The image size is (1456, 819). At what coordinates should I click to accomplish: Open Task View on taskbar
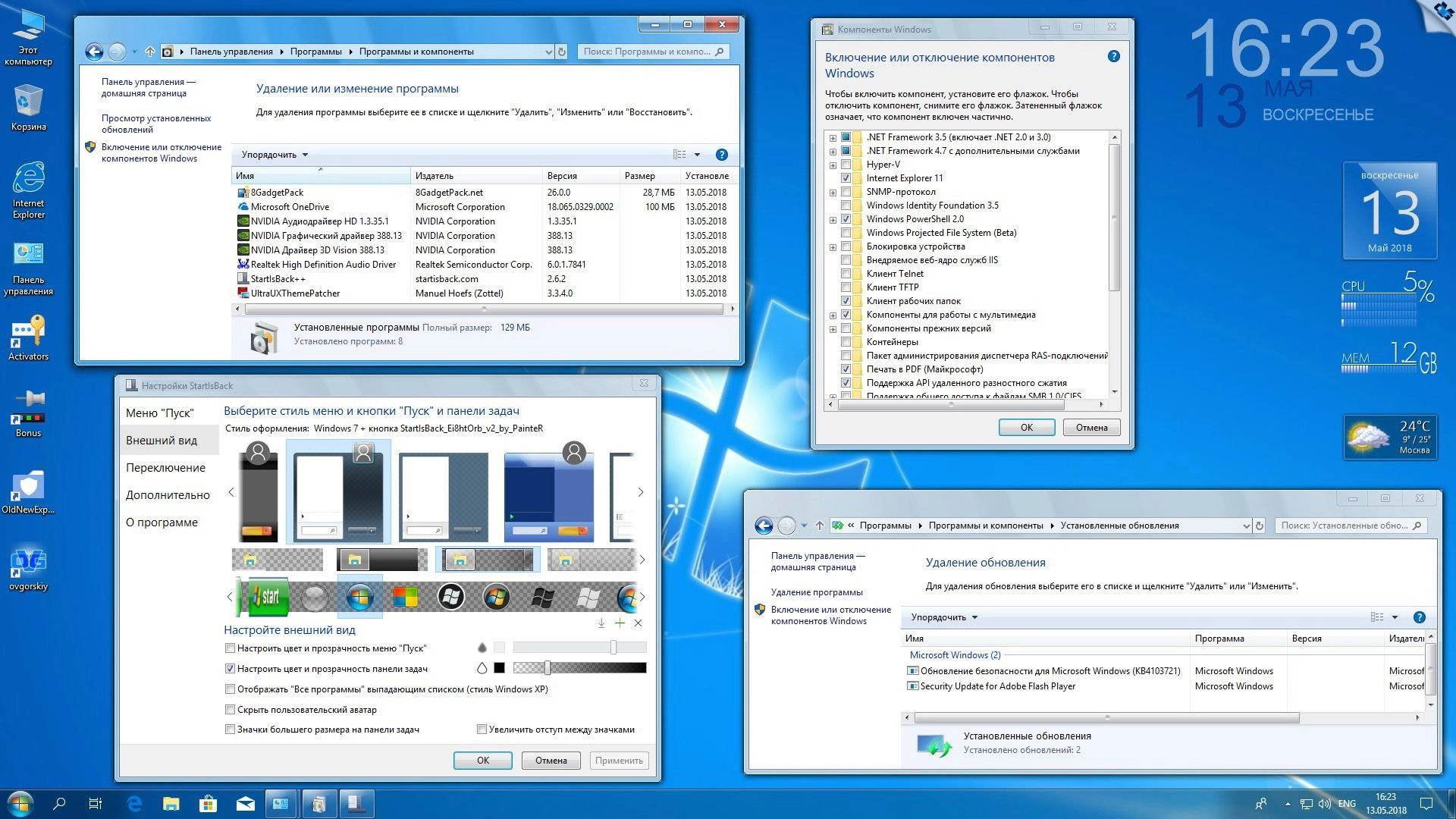(96, 804)
